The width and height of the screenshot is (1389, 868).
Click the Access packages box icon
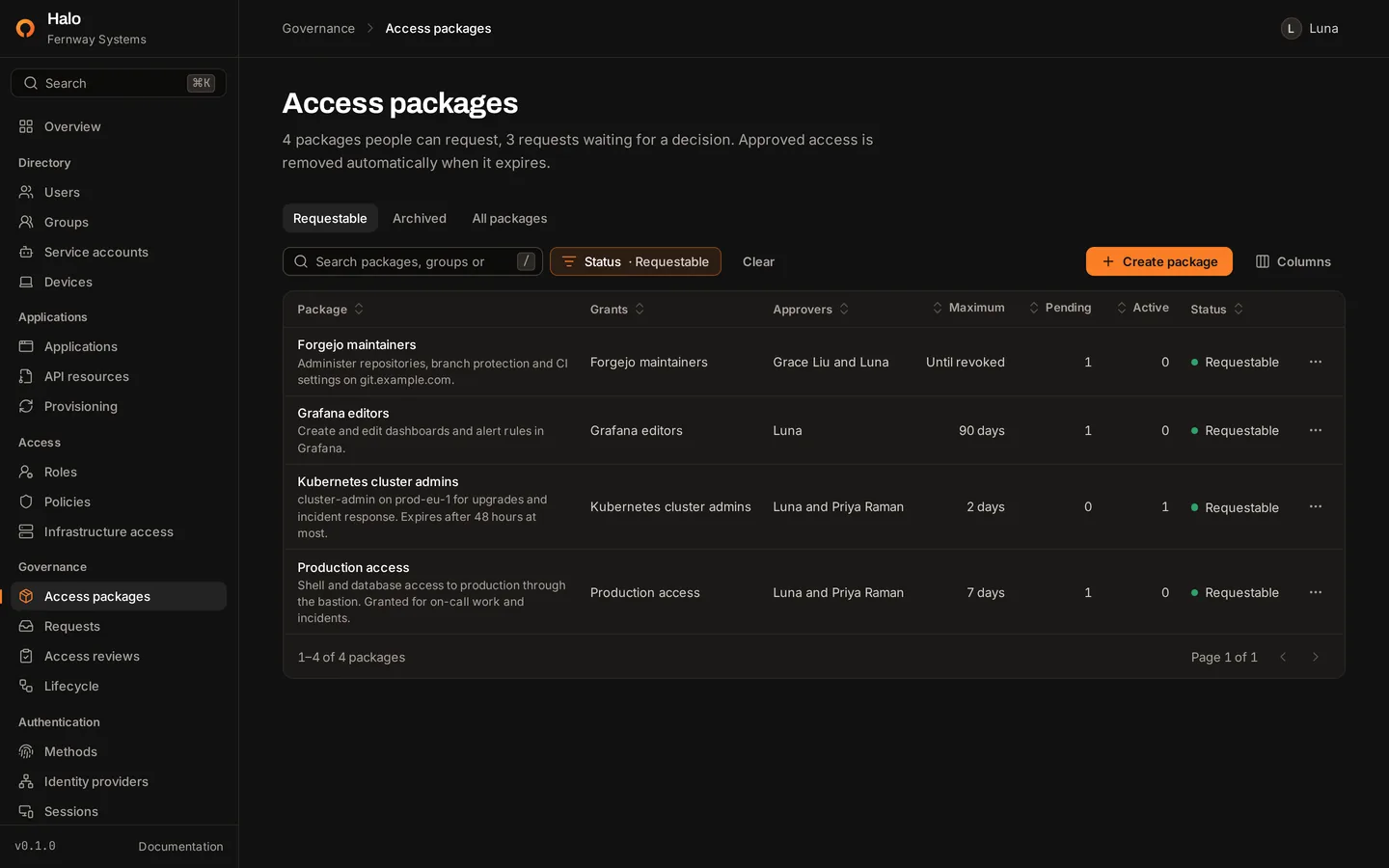26,596
